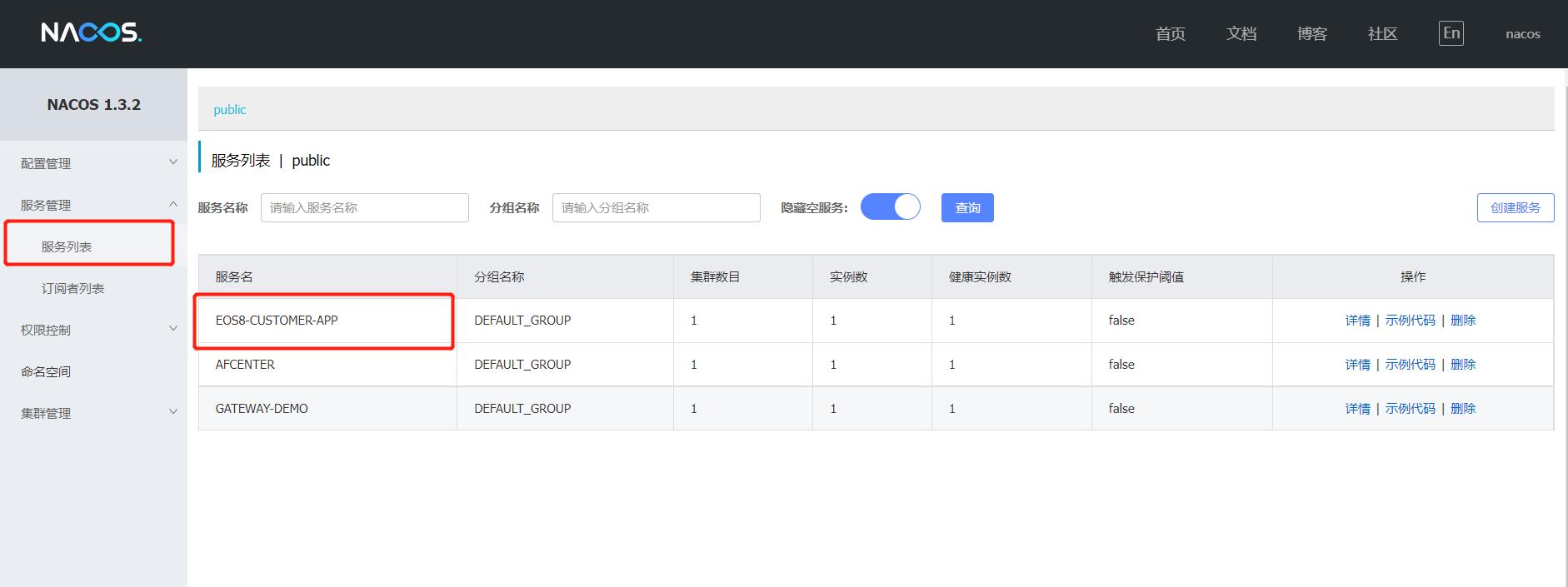1568x587 pixels.
Task: Open 订阅者列表 in the sidebar
Action: [72, 288]
